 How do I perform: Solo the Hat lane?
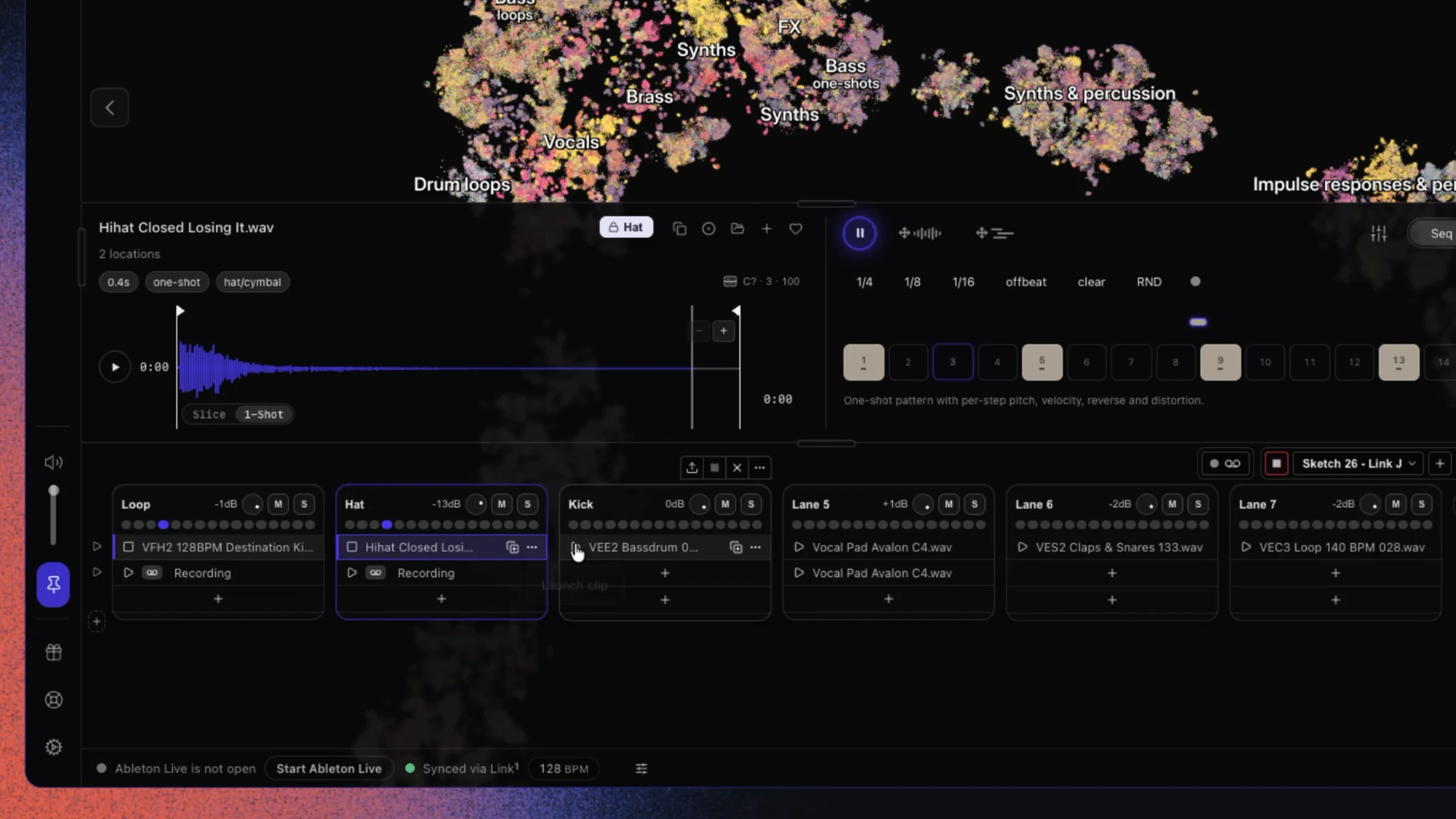tap(527, 504)
